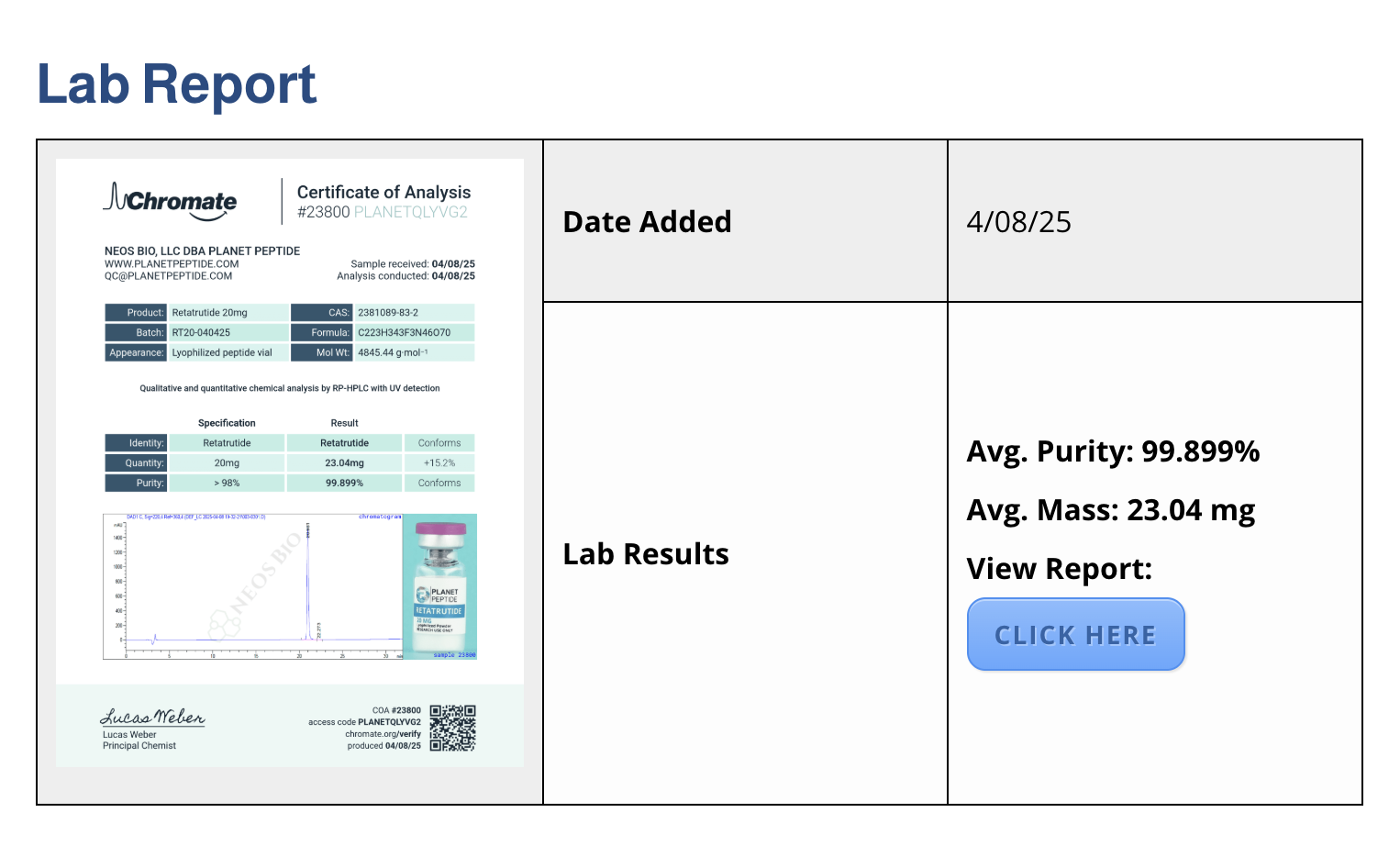Select the "Lab Report" page heading
This screenshot has height=857, width=1400.
point(177,84)
